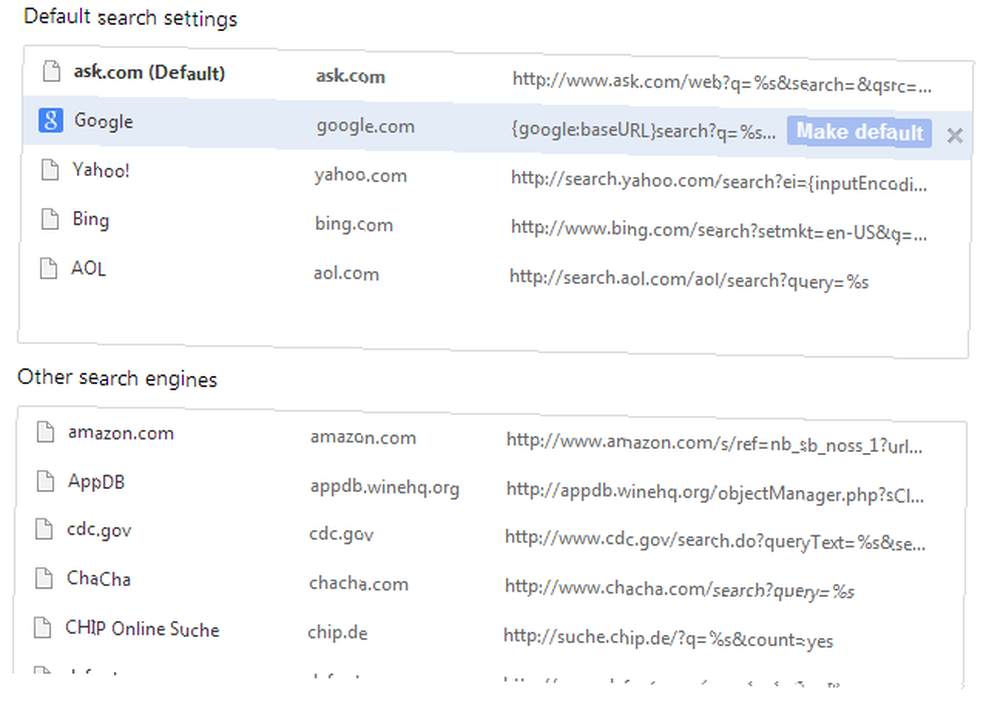Viewport: 1000px width, 703px height.
Task: Click the Other search engines heading
Action: (117, 378)
